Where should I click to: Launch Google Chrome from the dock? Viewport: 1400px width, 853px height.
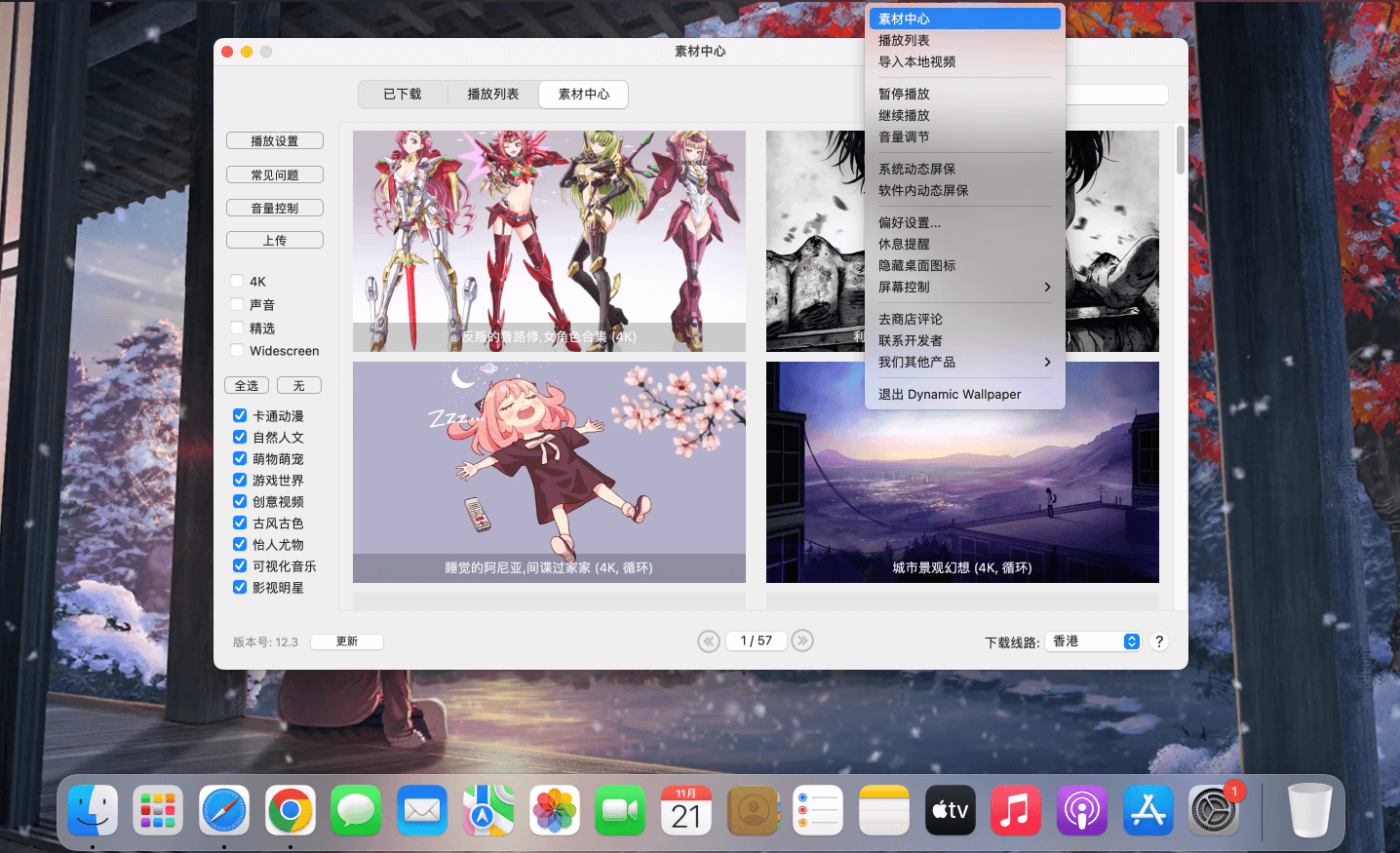click(x=291, y=810)
